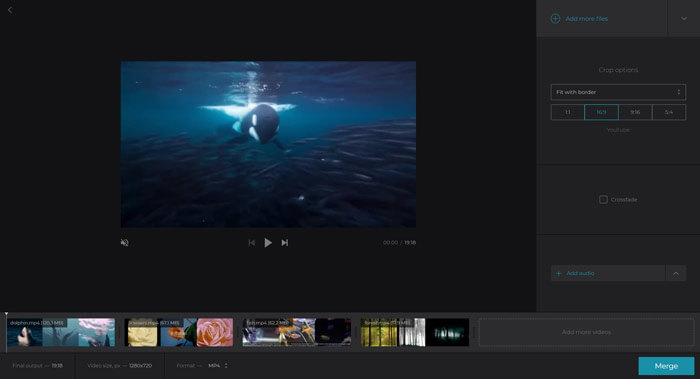Screen dimensions: 700x379
Task: Select the forest clip in the timeline
Action: pyautogui.click(x=415, y=332)
